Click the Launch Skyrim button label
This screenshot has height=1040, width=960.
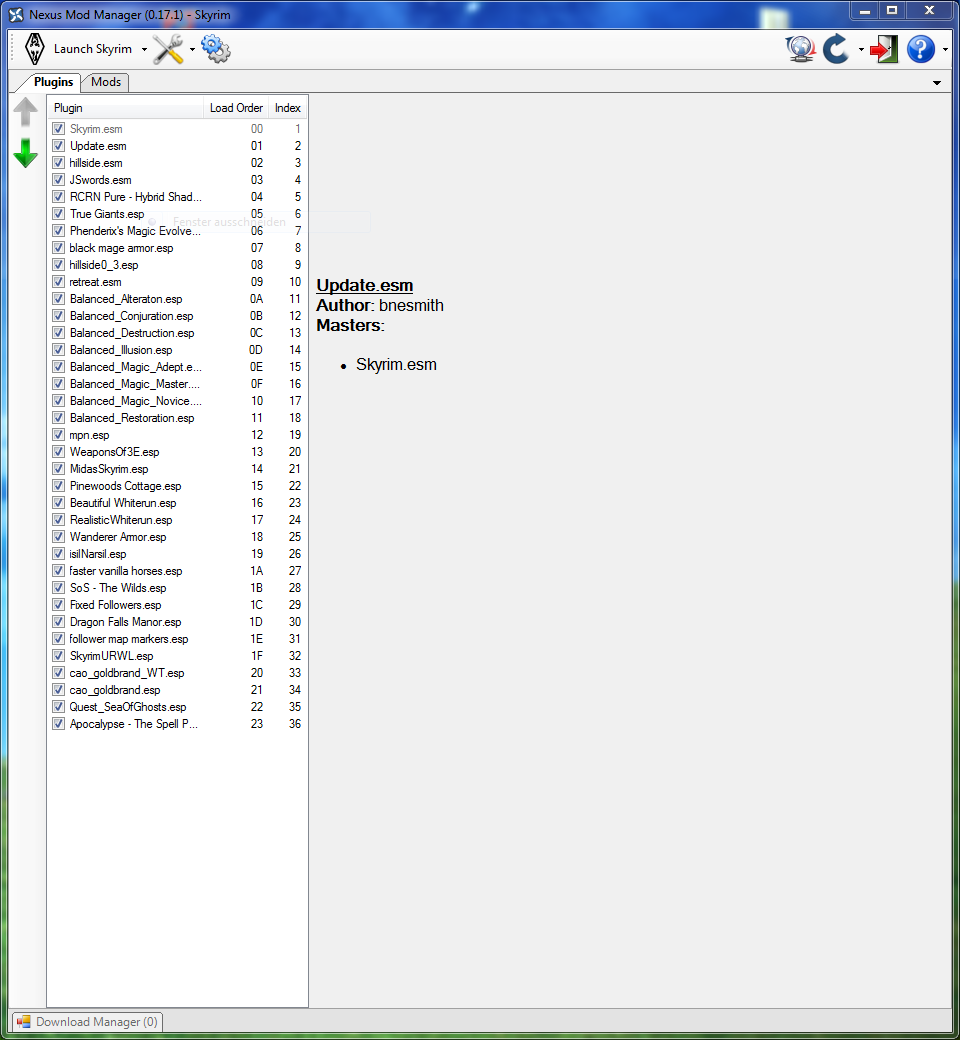pos(93,49)
